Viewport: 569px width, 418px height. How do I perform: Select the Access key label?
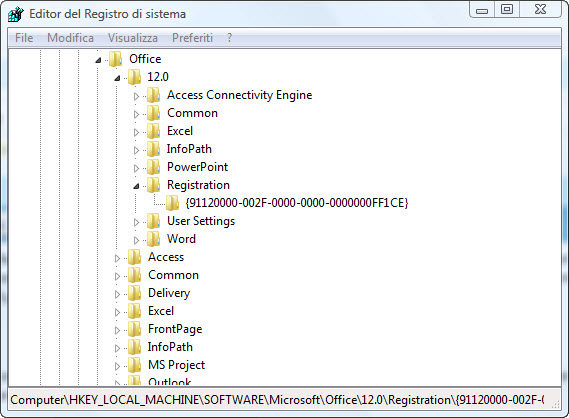click(x=166, y=257)
